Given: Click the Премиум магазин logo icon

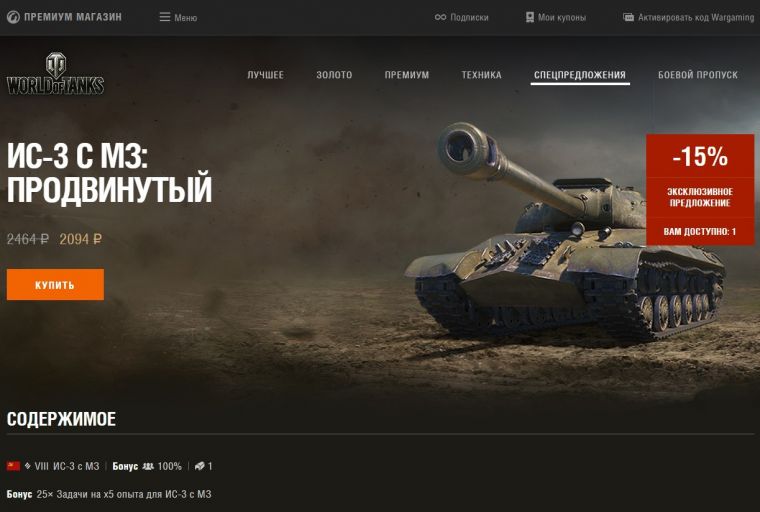Looking at the screenshot, I should click(x=13, y=17).
